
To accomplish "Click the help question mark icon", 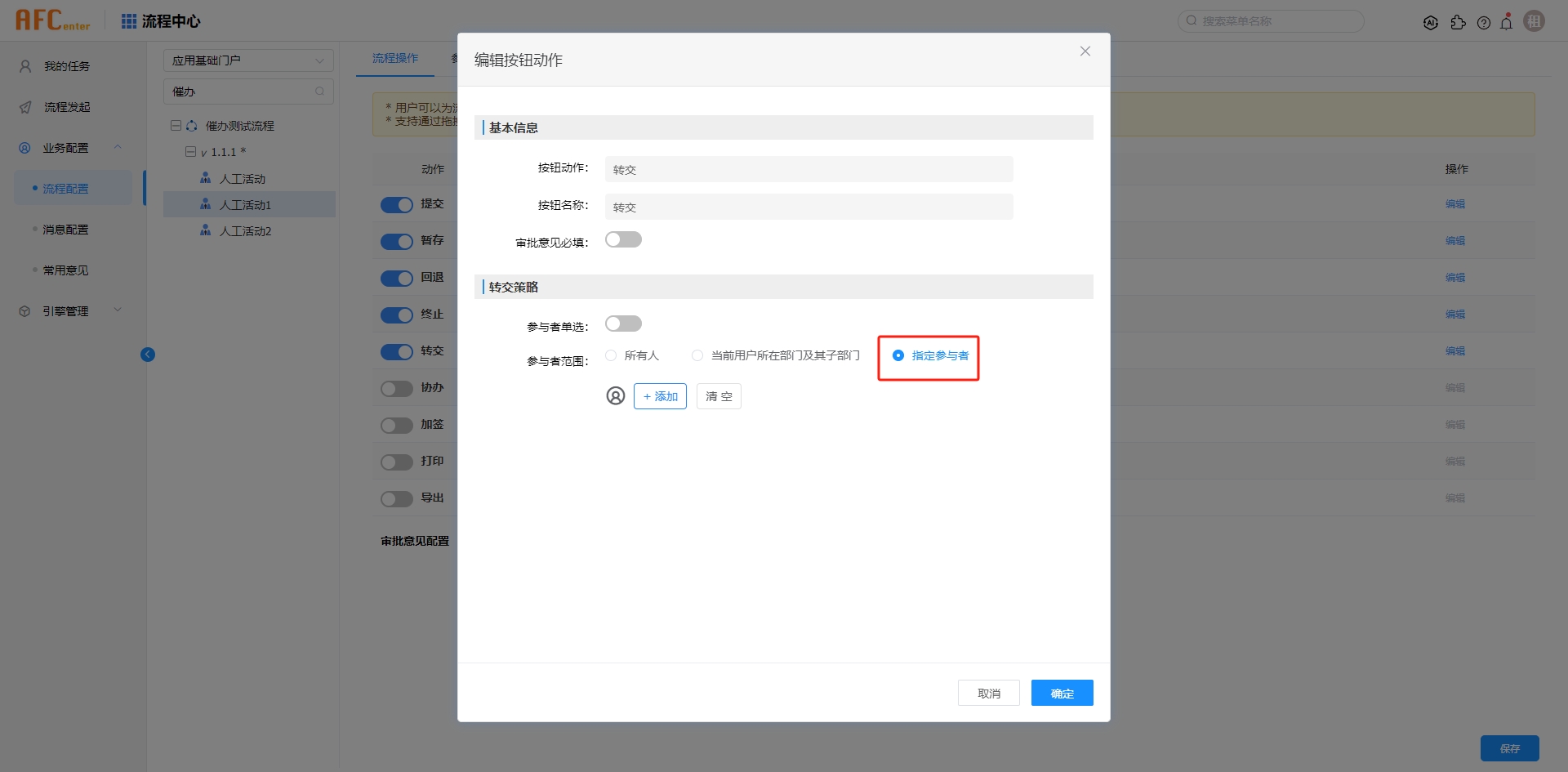I will point(1484,23).
